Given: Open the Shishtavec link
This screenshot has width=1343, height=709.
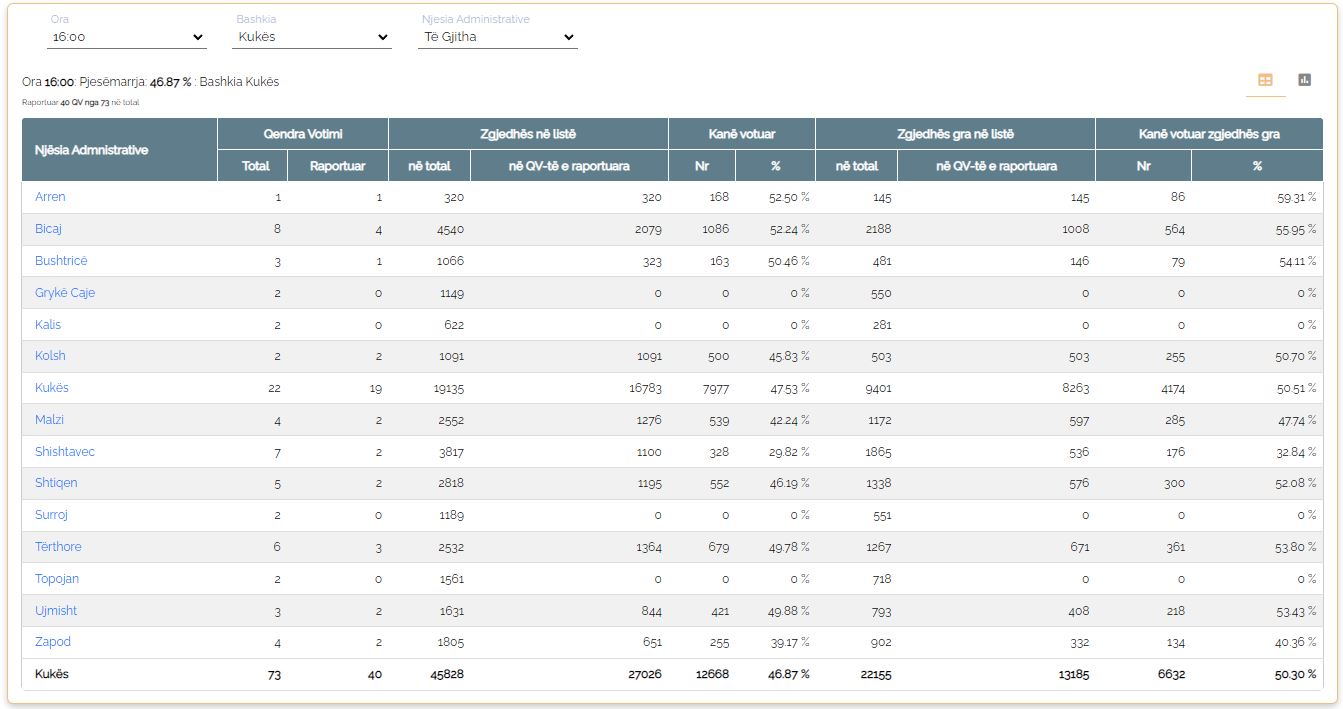Looking at the screenshot, I should (65, 452).
